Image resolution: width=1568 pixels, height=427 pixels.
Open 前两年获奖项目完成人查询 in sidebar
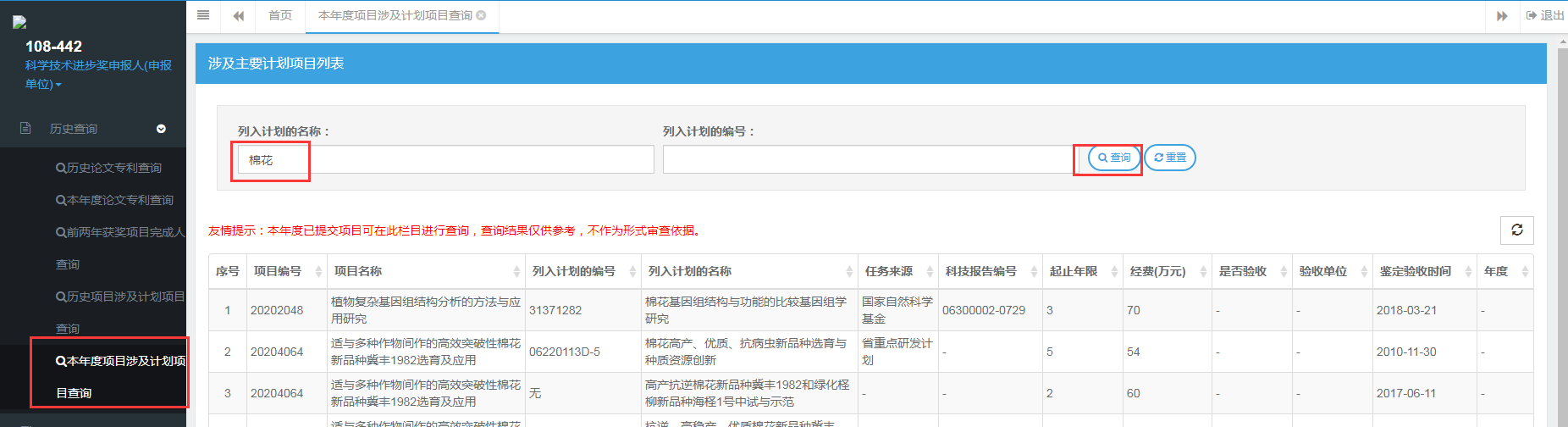pyautogui.click(x=119, y=248)
